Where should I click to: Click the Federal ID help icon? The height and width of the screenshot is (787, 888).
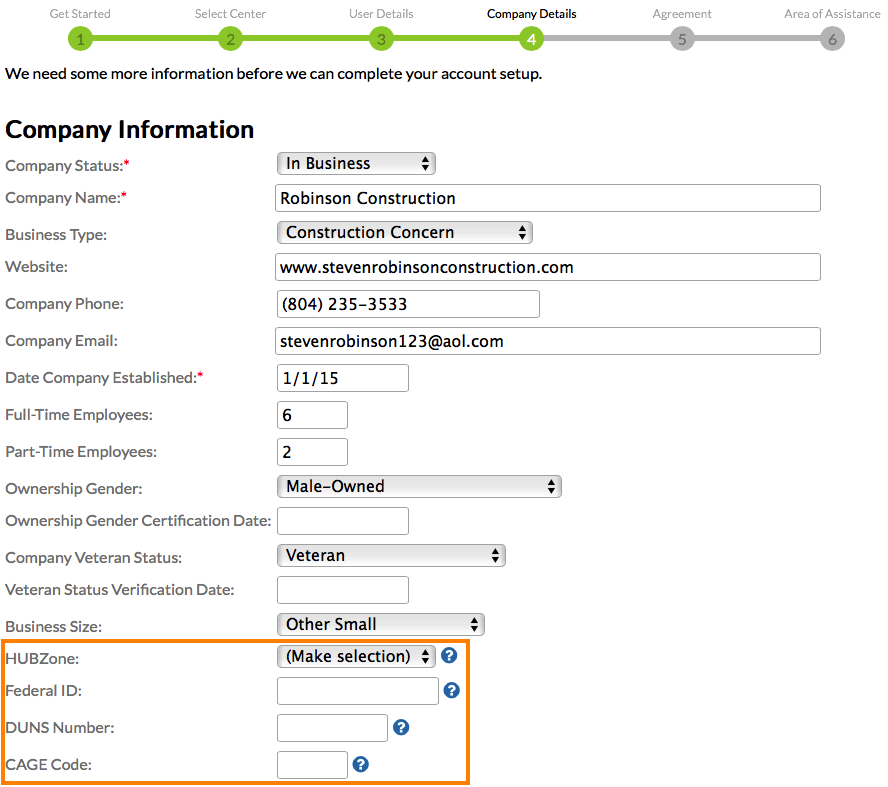[x=451, y=690]
